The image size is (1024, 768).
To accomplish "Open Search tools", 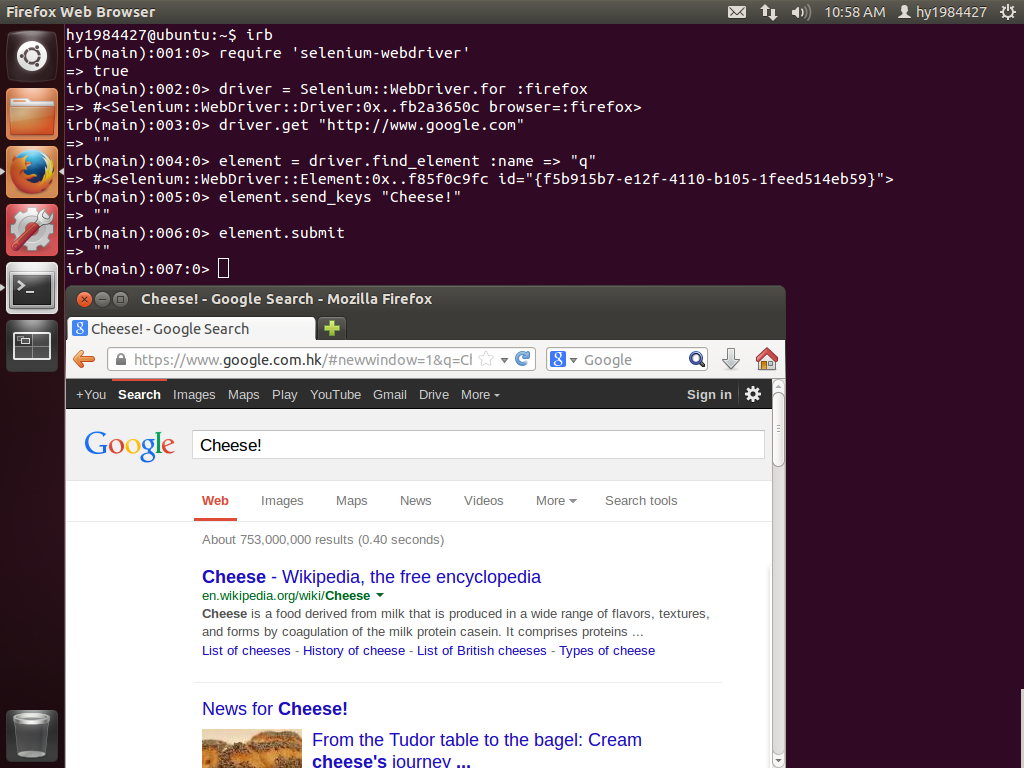I will click(641, 500).
